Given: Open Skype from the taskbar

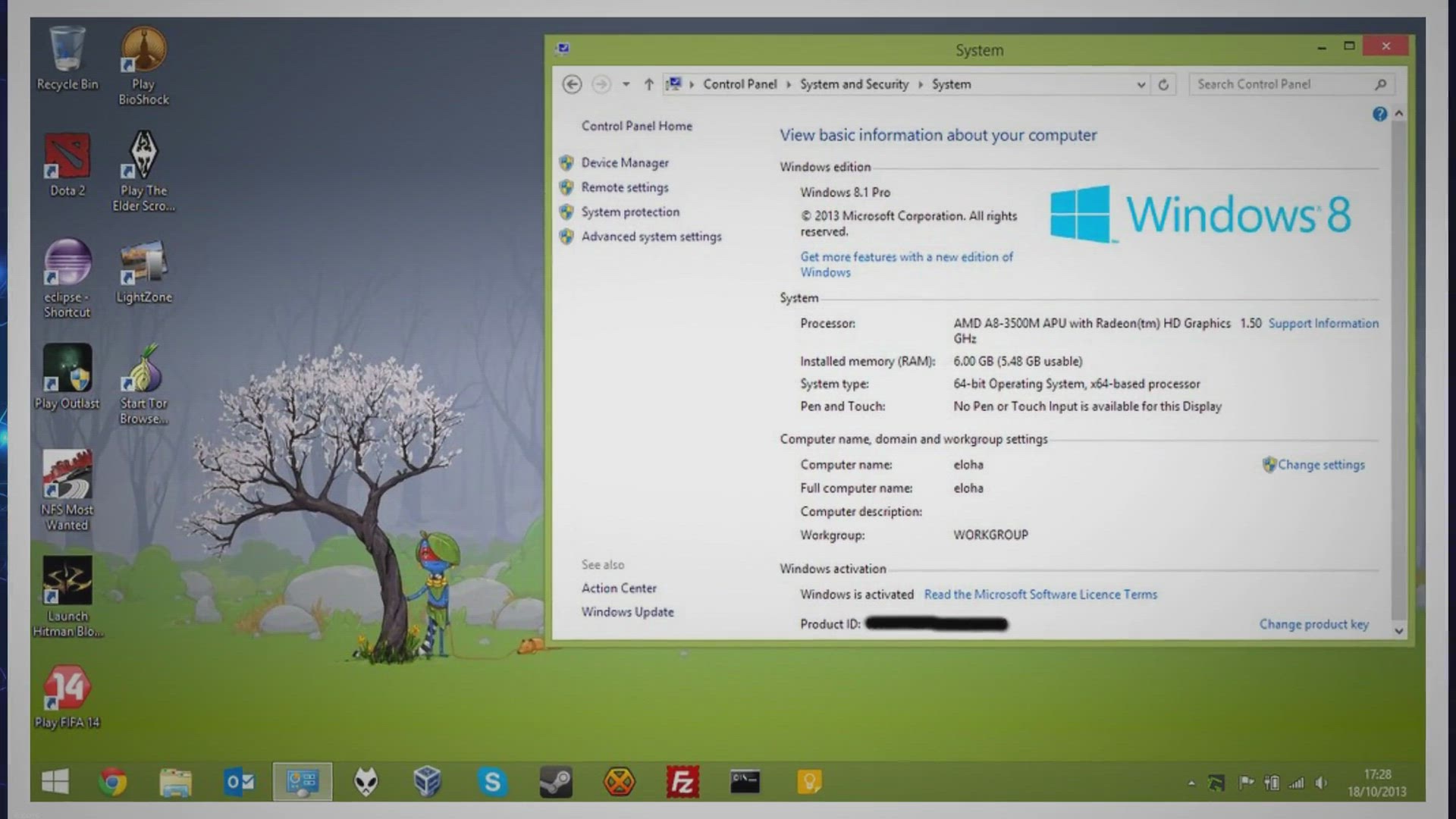Looking at the screenshot, I should 492,782.
